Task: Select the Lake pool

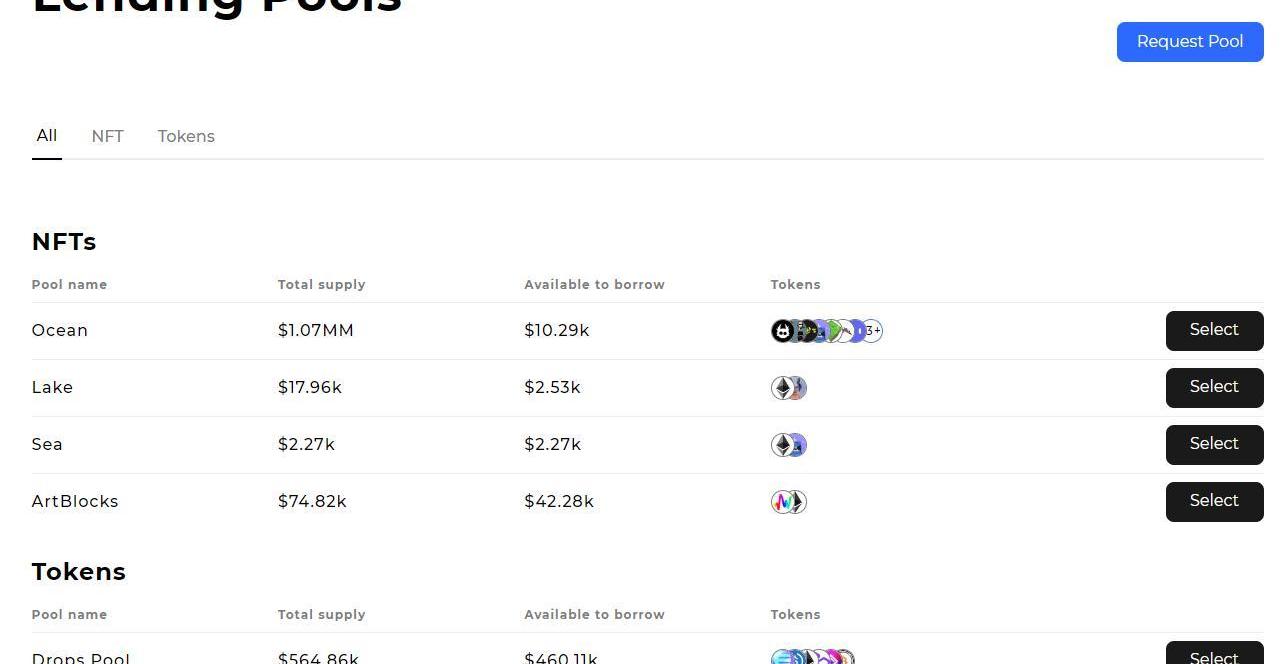Action: point(1214,388)
